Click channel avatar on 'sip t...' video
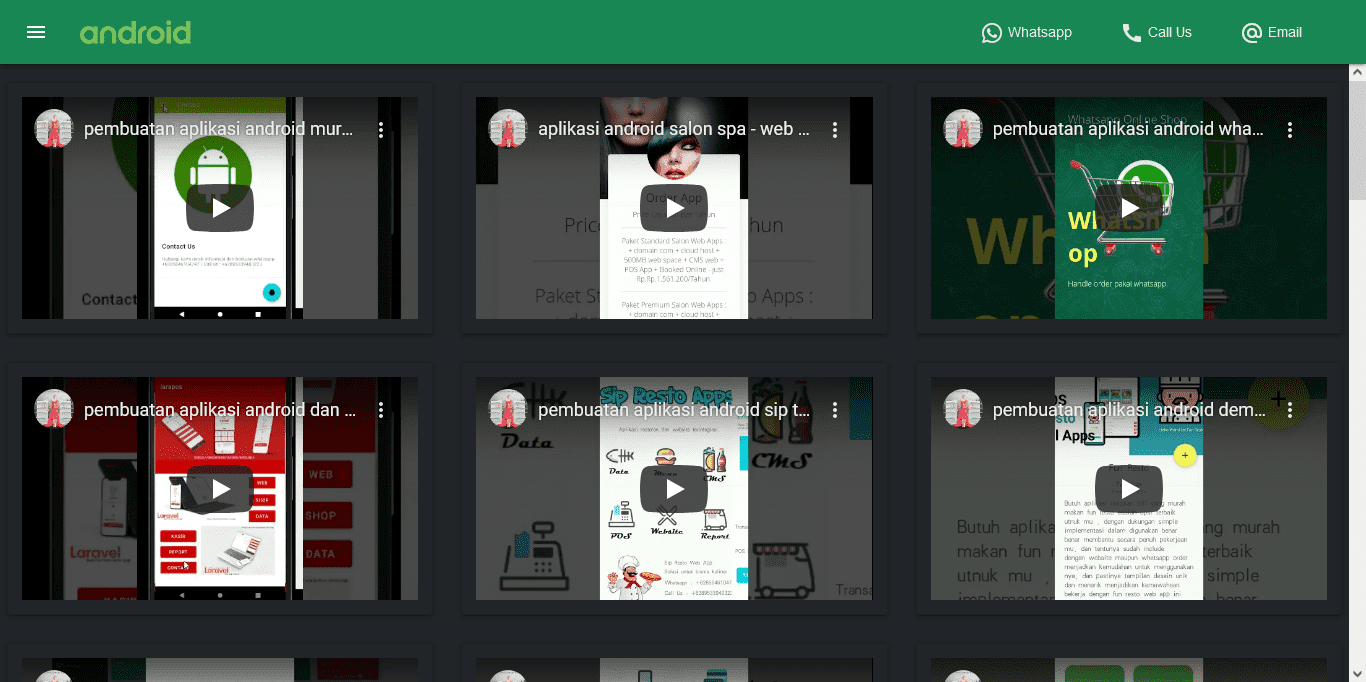The height and width of the screenshot is (682, 1366). pos(508,409)
